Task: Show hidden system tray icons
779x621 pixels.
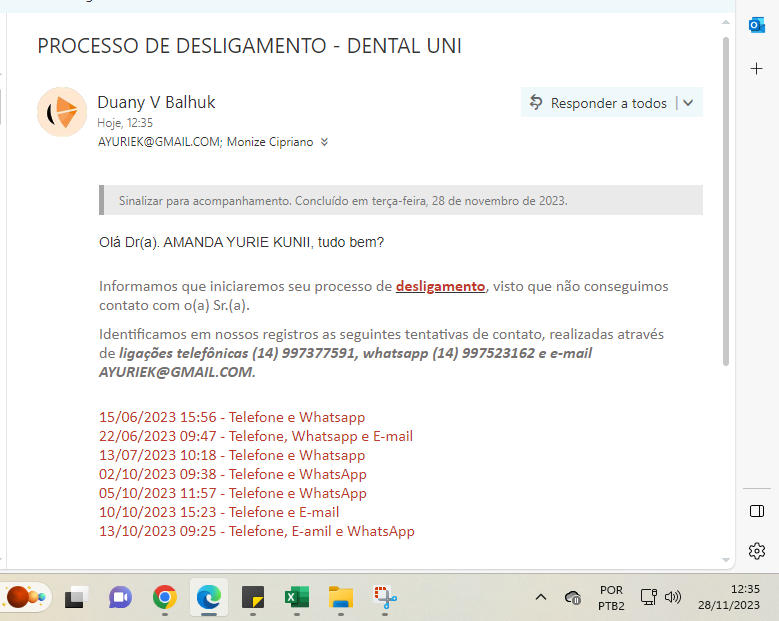Action: pos(541,597)
